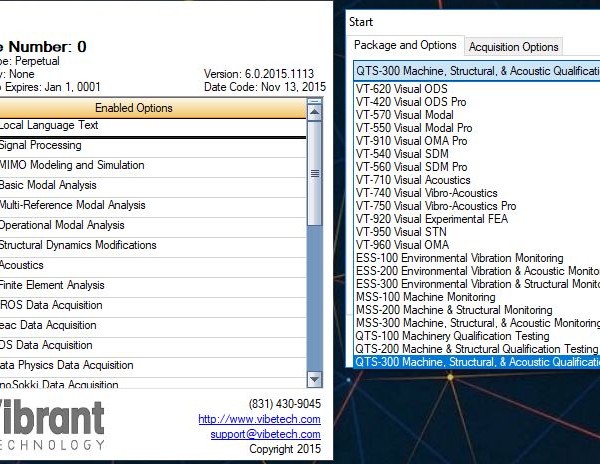Screen dimensions: 600x464
Task: Open the Package and Options tab
Action: click(404, 46)
